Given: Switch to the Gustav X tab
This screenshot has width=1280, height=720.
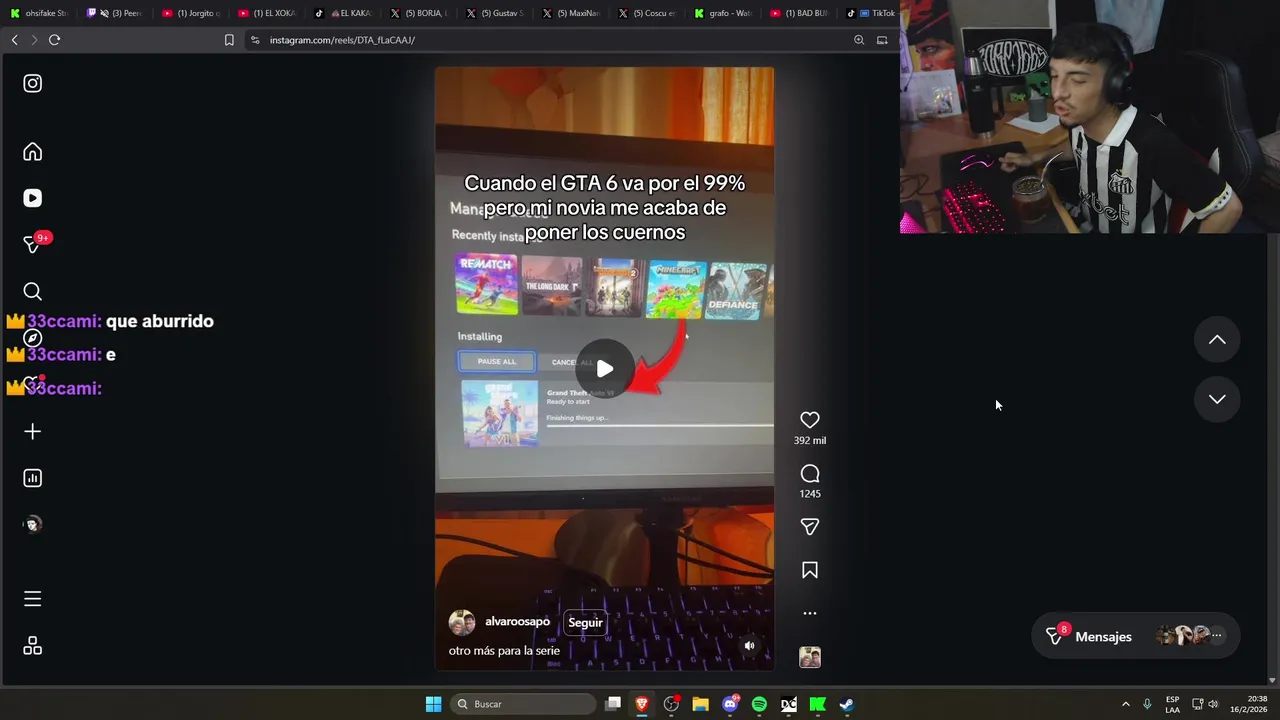Looking at the screenshot, I should pos(495,13).
